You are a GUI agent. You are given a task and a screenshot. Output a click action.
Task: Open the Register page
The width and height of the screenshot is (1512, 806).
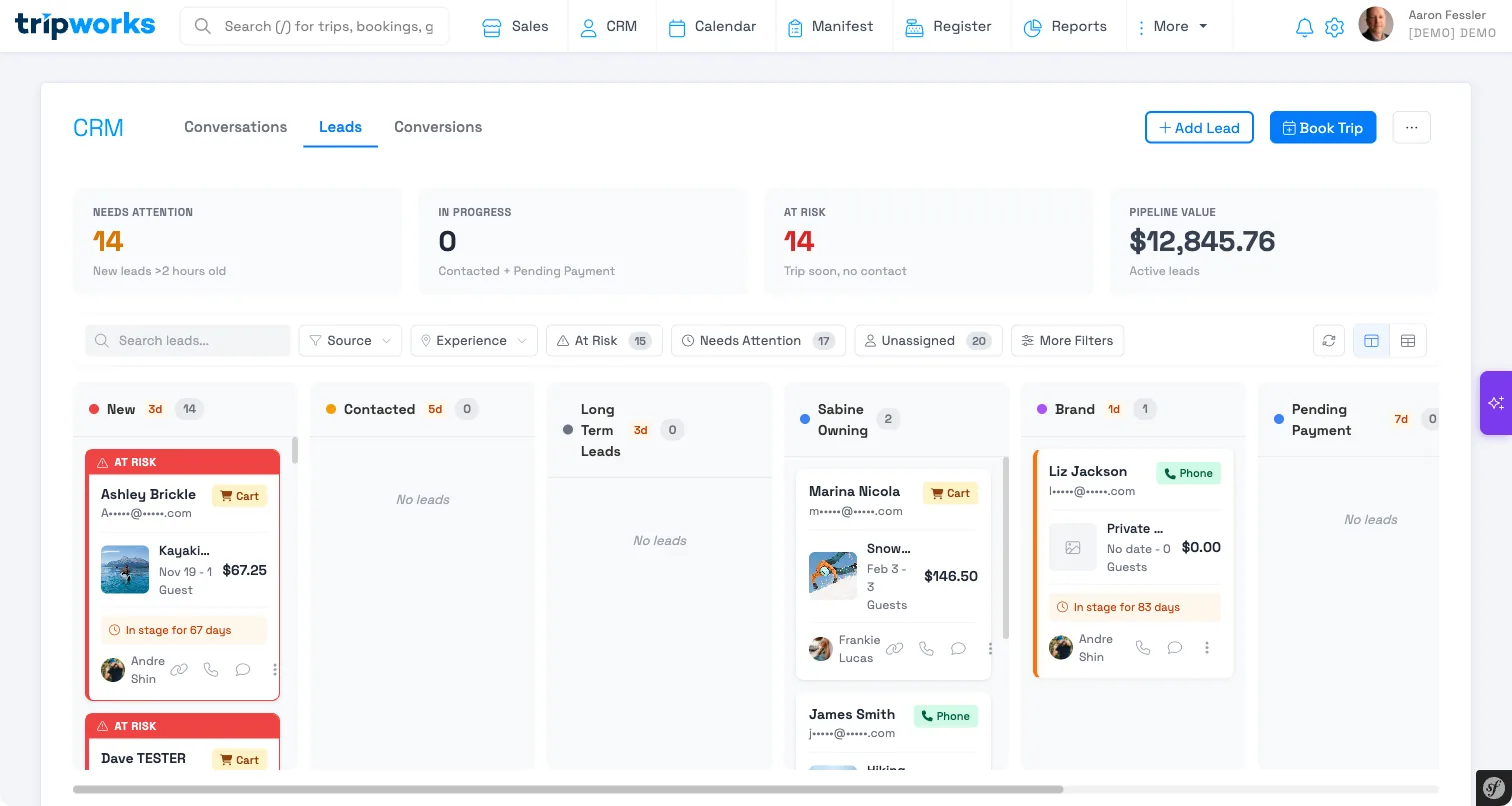tap(948, 27)
